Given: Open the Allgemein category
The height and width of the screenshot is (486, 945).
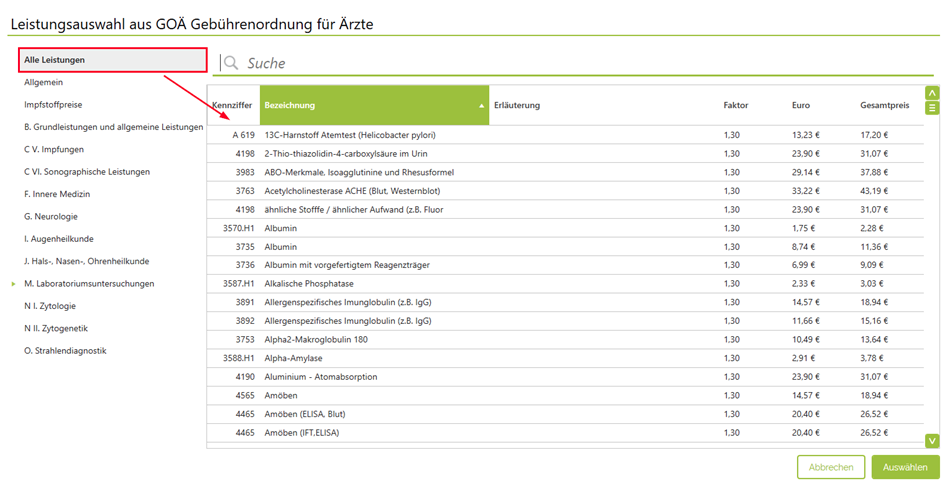Looking at the screenshot, I should point(43,82).
